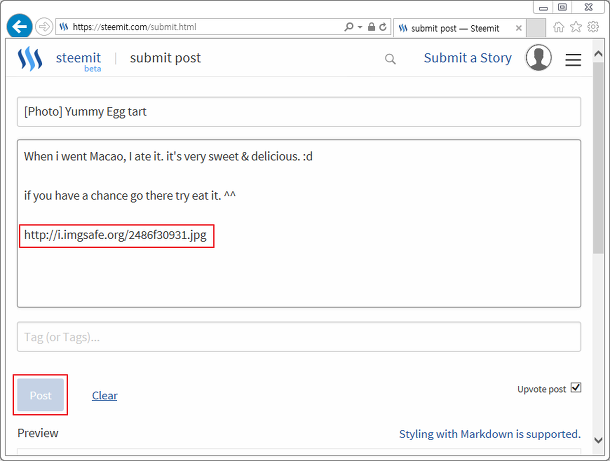This screenshot has height=461, width=610.
Task: Open Styling with Markdown link
Action: click(489, 434)
